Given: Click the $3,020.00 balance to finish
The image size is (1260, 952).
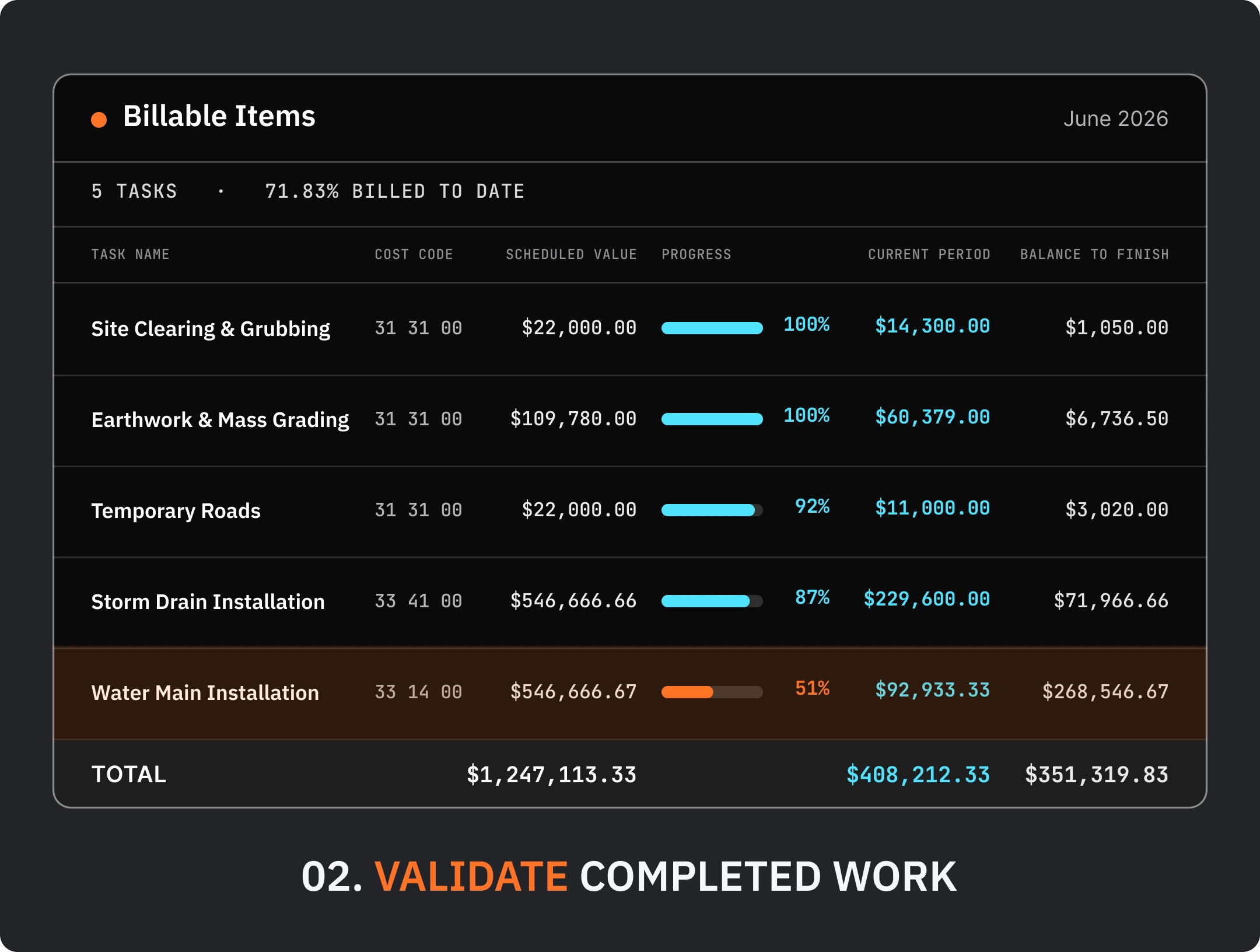Looking at the screenshot, I should point(1116,510).
